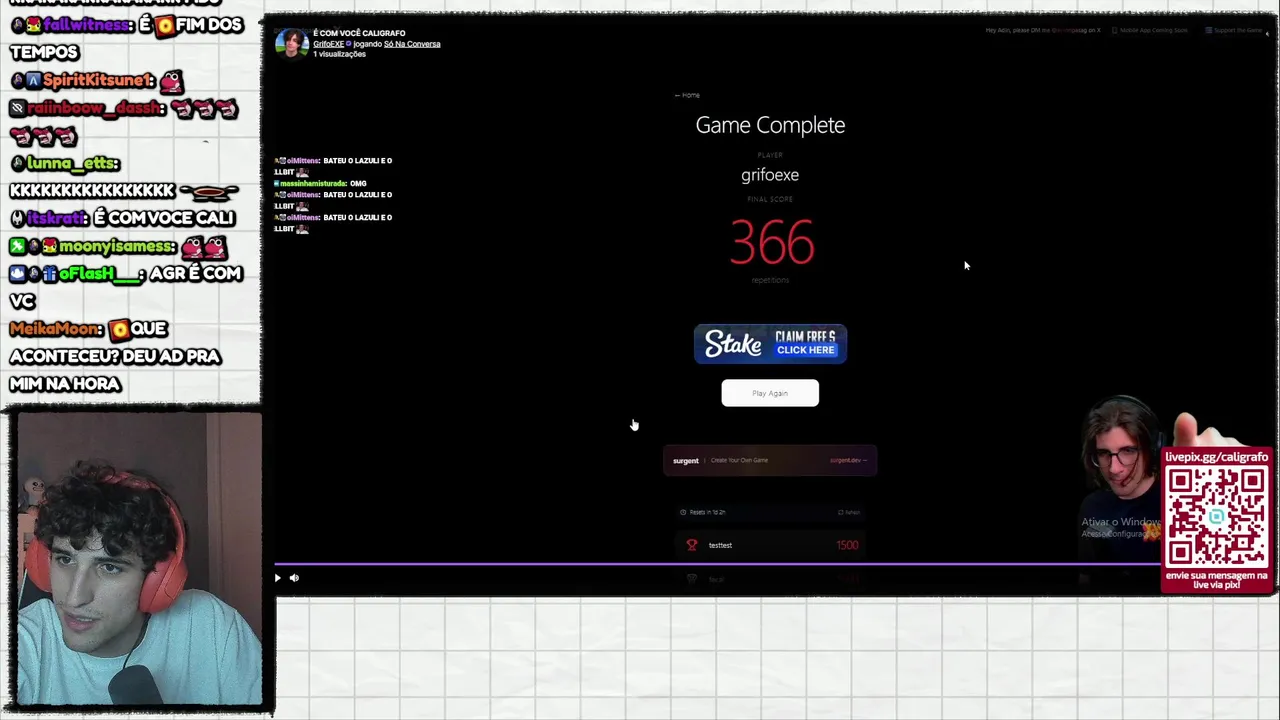Click the surgent Create Your Own Game banner

(770, 460)
